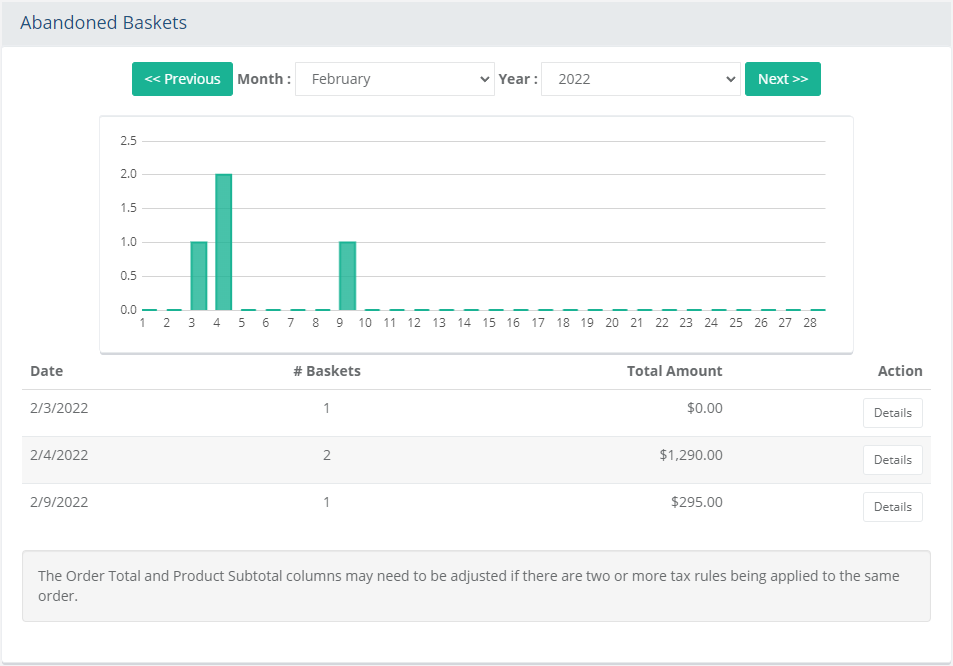Click the chart bar for day 9

(x=347, y=276)
